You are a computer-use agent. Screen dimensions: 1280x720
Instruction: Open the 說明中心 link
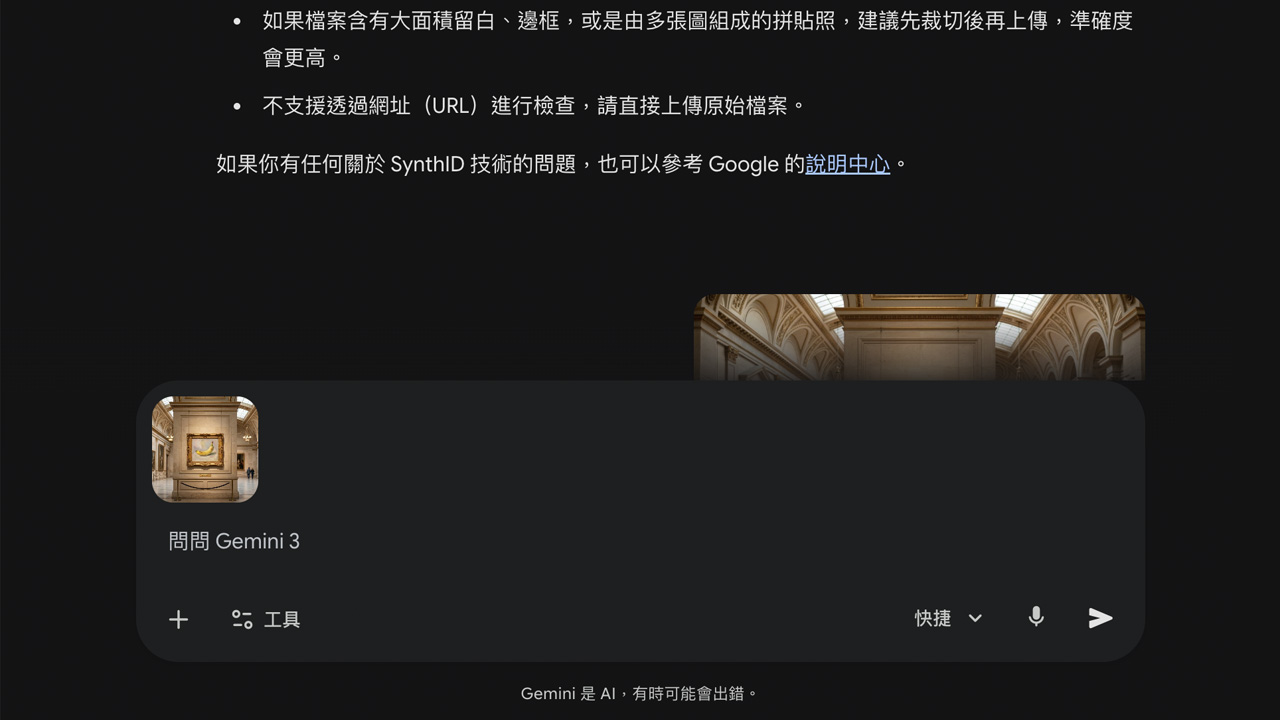847,164
